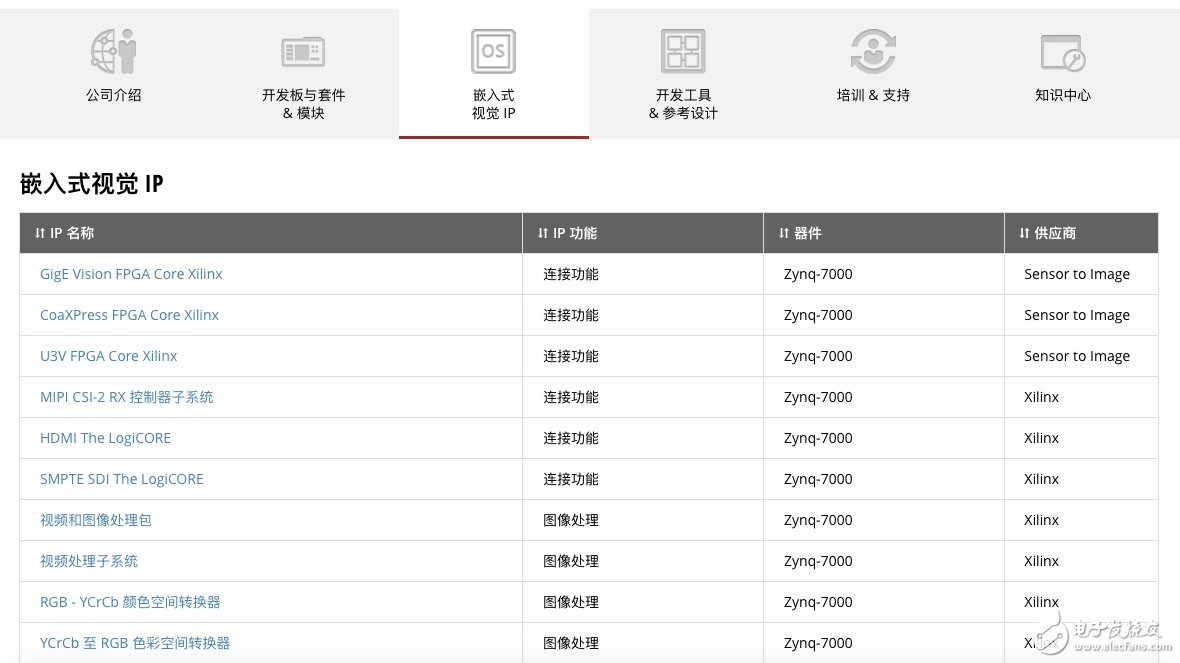Screen dimensions: 1180x663
Task: Click the 开发工具 grid icon
Action: click(x=683, y=51)
